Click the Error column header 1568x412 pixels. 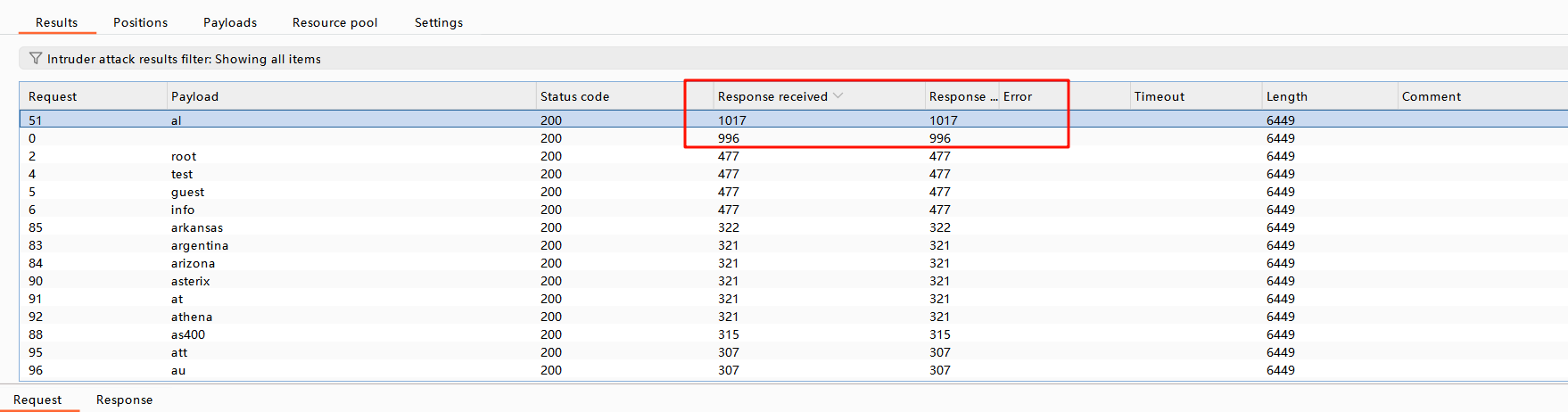coord(1018,96)
